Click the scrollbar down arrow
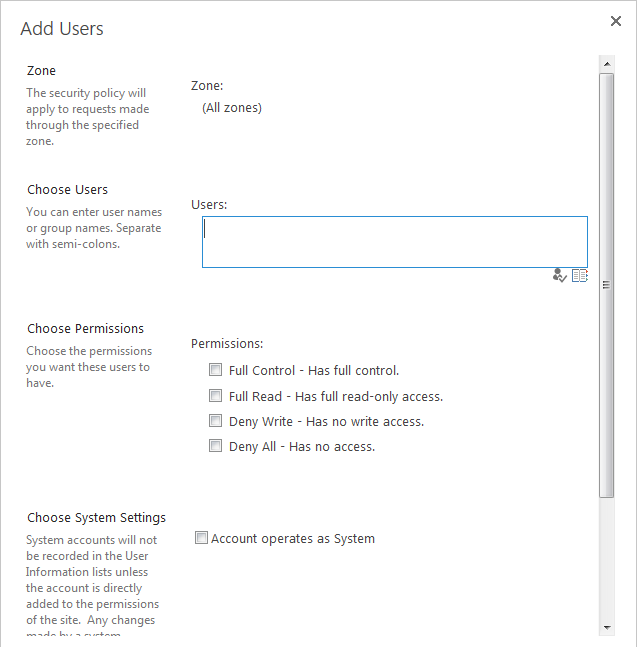The image size is (637, 647). [607, 628]
